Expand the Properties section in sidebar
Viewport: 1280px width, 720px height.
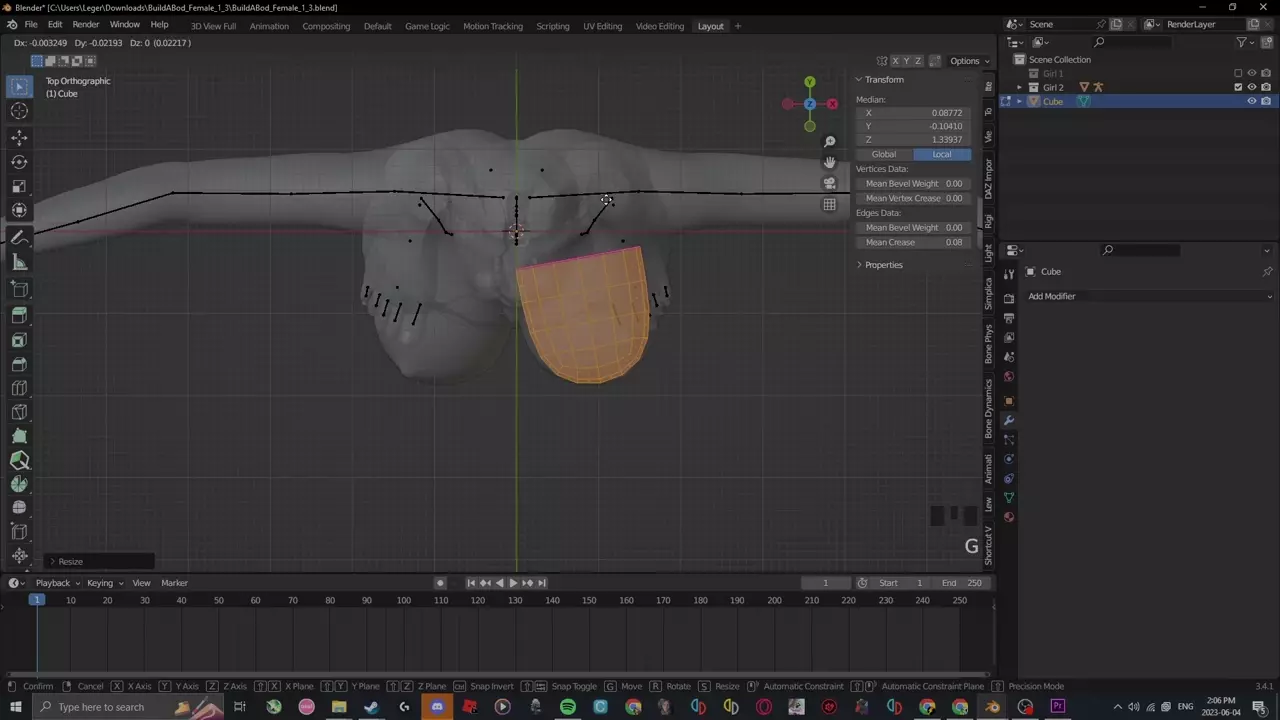[x=883, y=265]
